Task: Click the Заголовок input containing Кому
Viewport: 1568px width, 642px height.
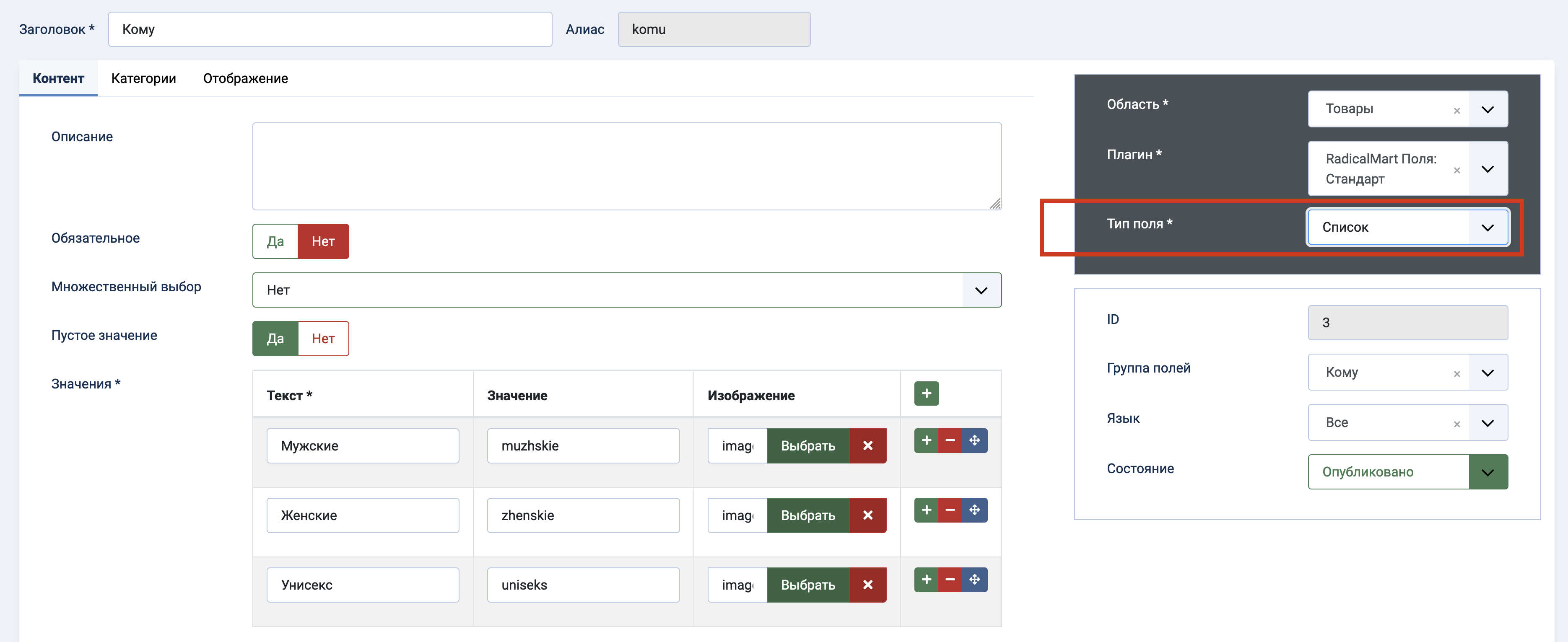Action: point(329,29)
